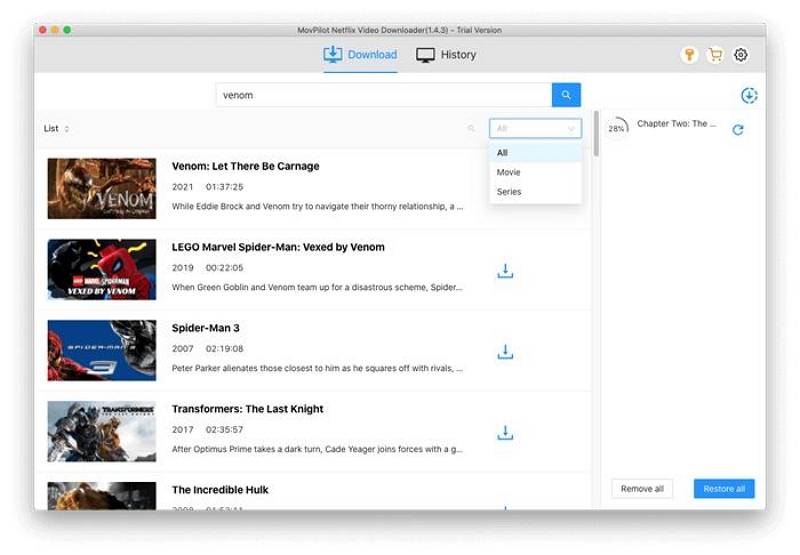Download Transformers: The Last Knight
Viewport: 800px width, 555px height.
505,433
